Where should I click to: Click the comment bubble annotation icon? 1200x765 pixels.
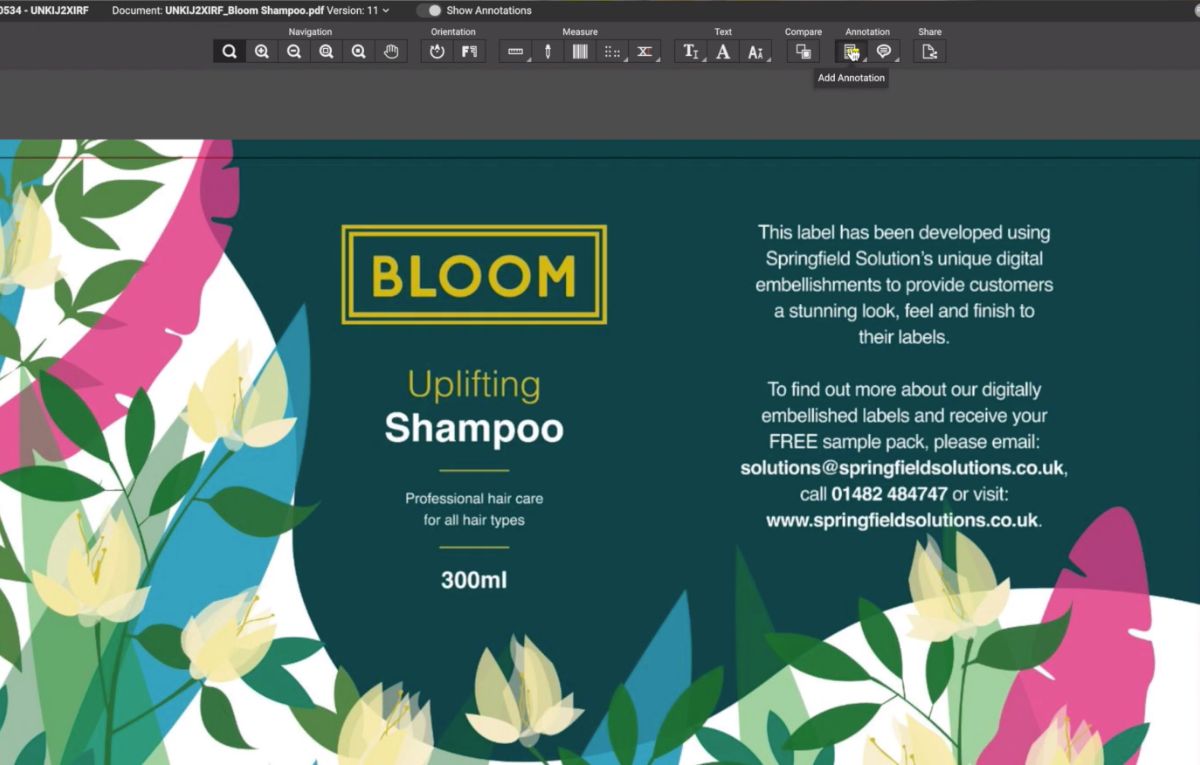883,52
